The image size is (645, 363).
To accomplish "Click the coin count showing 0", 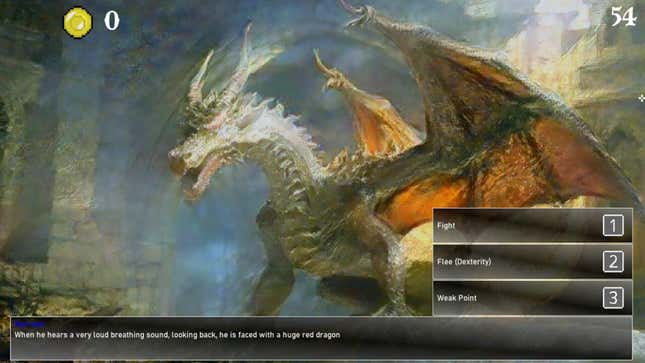I will pos(111,21).
